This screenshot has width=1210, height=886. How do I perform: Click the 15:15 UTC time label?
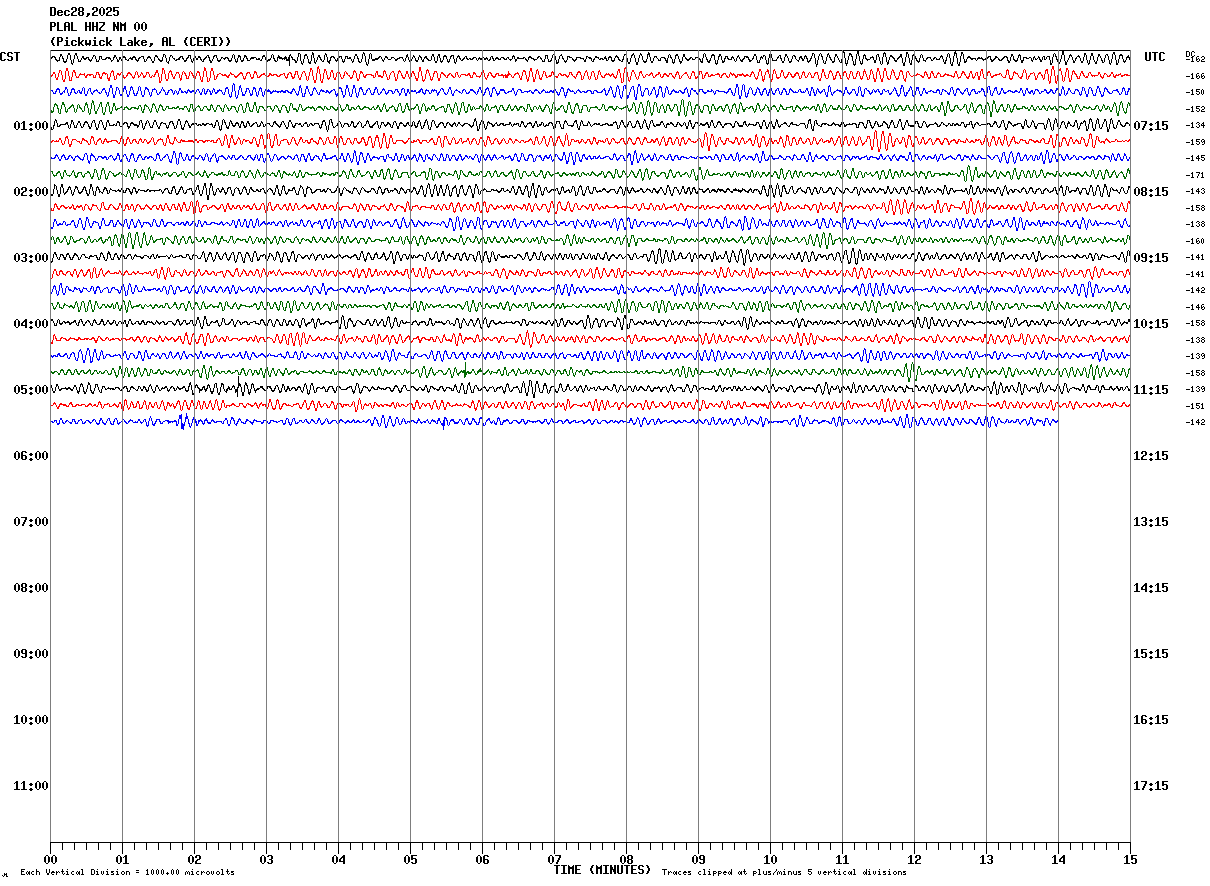1151,654
